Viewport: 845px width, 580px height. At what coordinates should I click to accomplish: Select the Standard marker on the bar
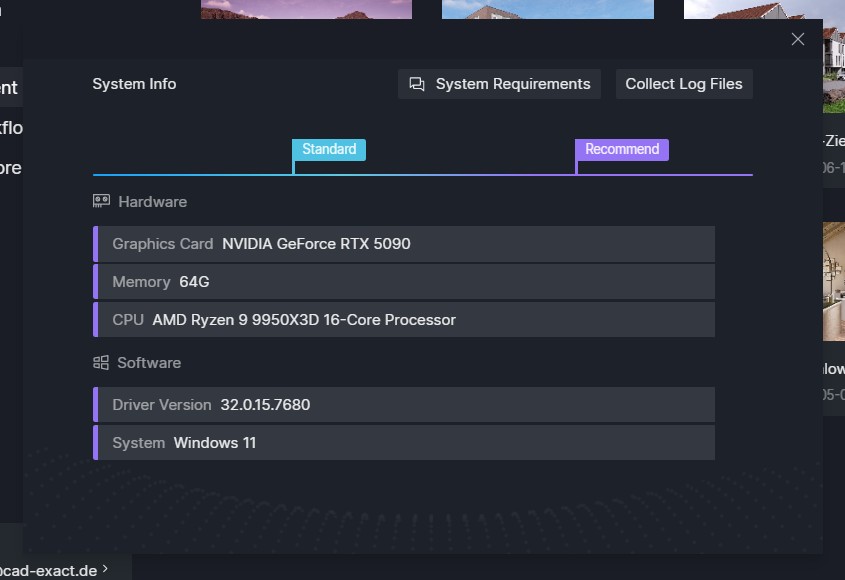[329, 149]
